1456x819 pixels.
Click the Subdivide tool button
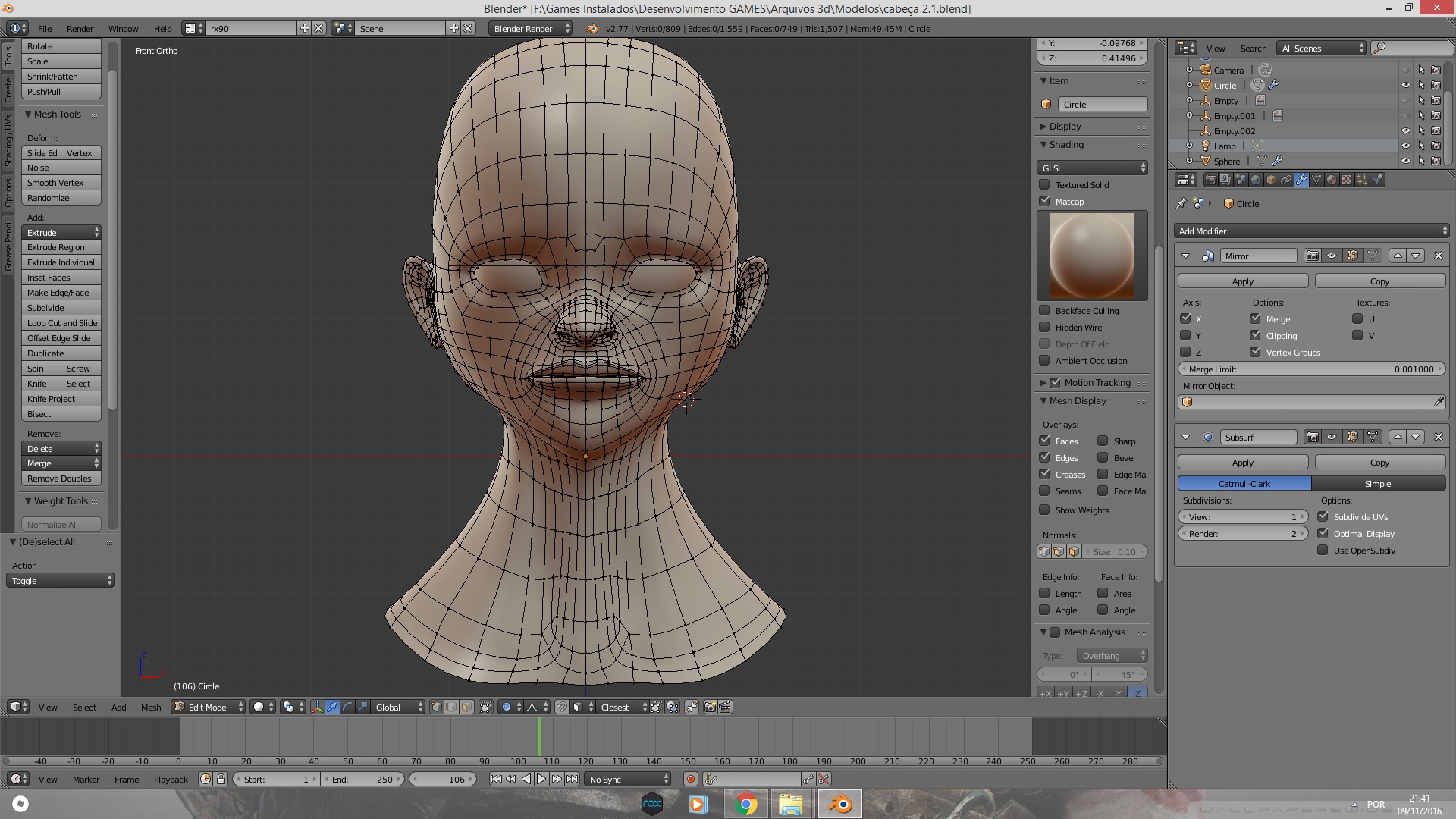61,308
